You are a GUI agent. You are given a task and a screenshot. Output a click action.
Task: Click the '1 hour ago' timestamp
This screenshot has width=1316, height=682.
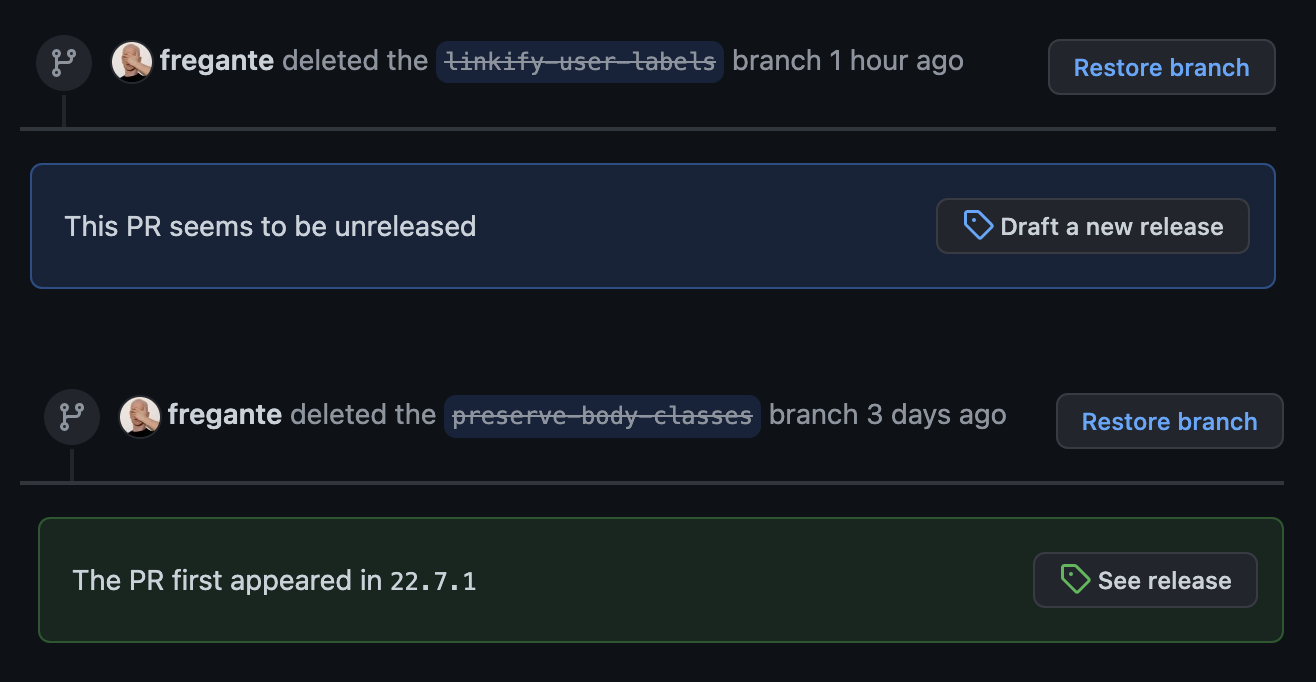point(893,61)
